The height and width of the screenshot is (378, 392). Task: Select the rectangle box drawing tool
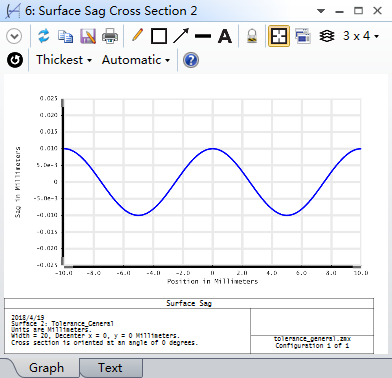(159, 36)
